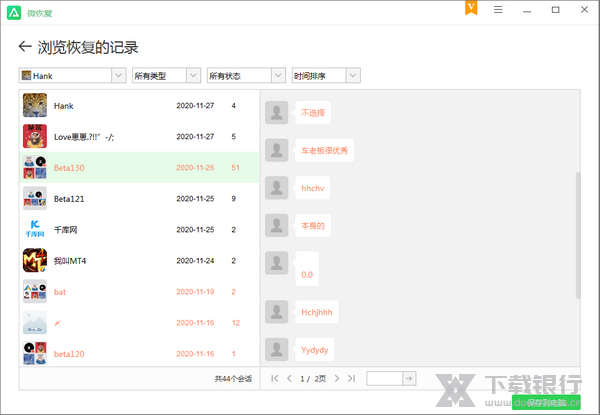Select Hank's leopard avatar

point(35,105)
